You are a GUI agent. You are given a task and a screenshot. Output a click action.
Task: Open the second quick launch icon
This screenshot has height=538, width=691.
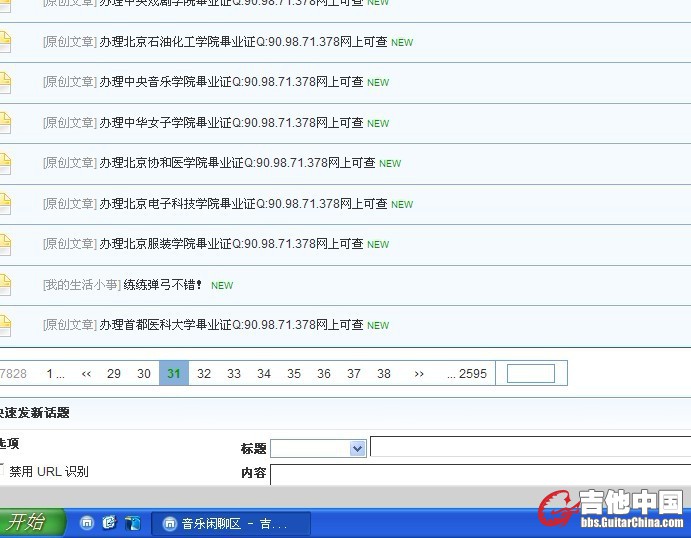110,523
